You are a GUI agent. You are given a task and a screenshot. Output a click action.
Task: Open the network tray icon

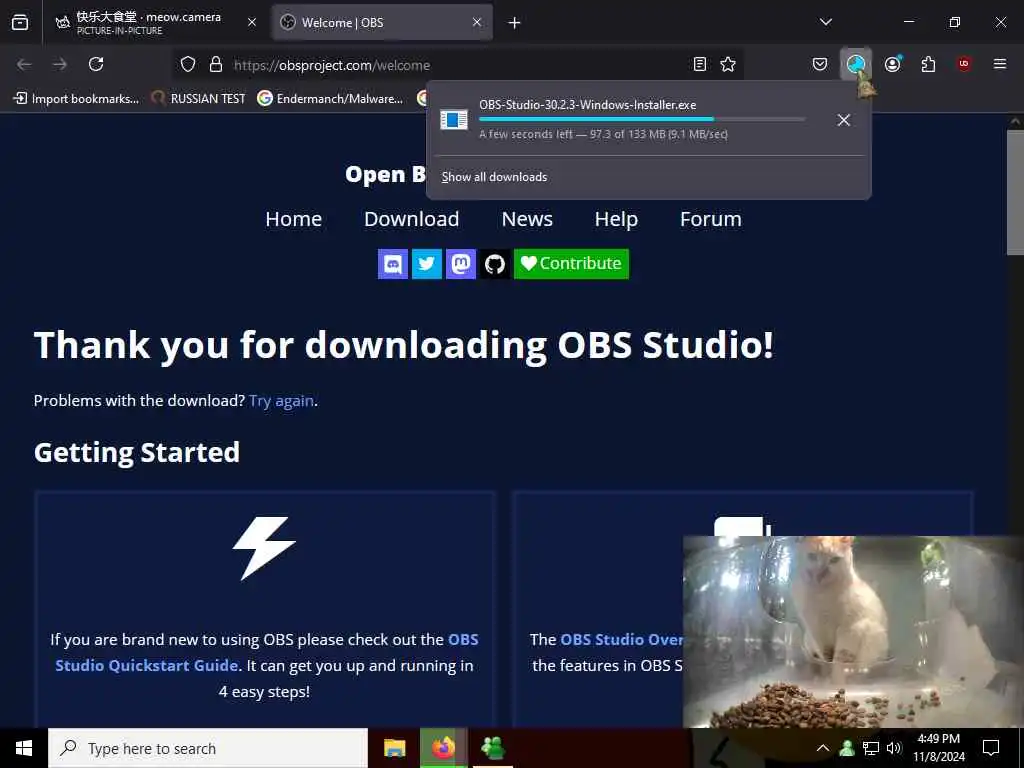pyautogui.click(x=871, y=748)
